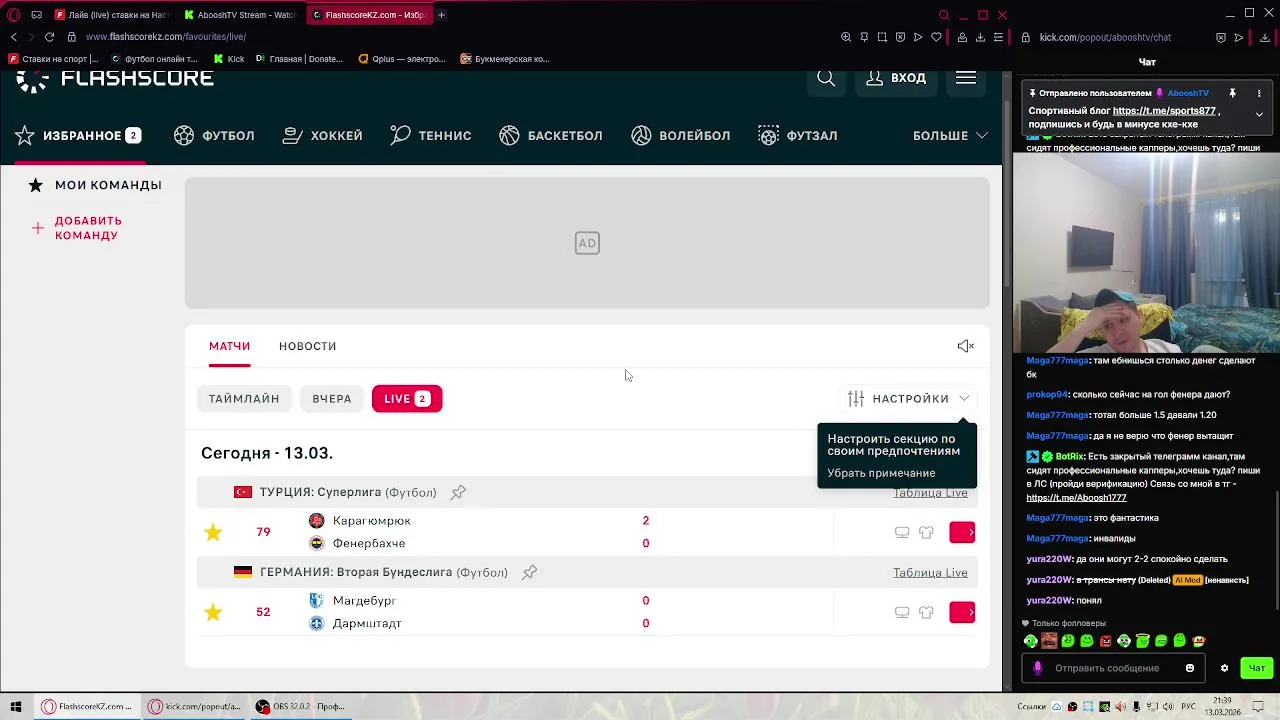Screen dimensions: 1280x720
Task: Click the green Чат send button
Action: (x=1256, y=668)
